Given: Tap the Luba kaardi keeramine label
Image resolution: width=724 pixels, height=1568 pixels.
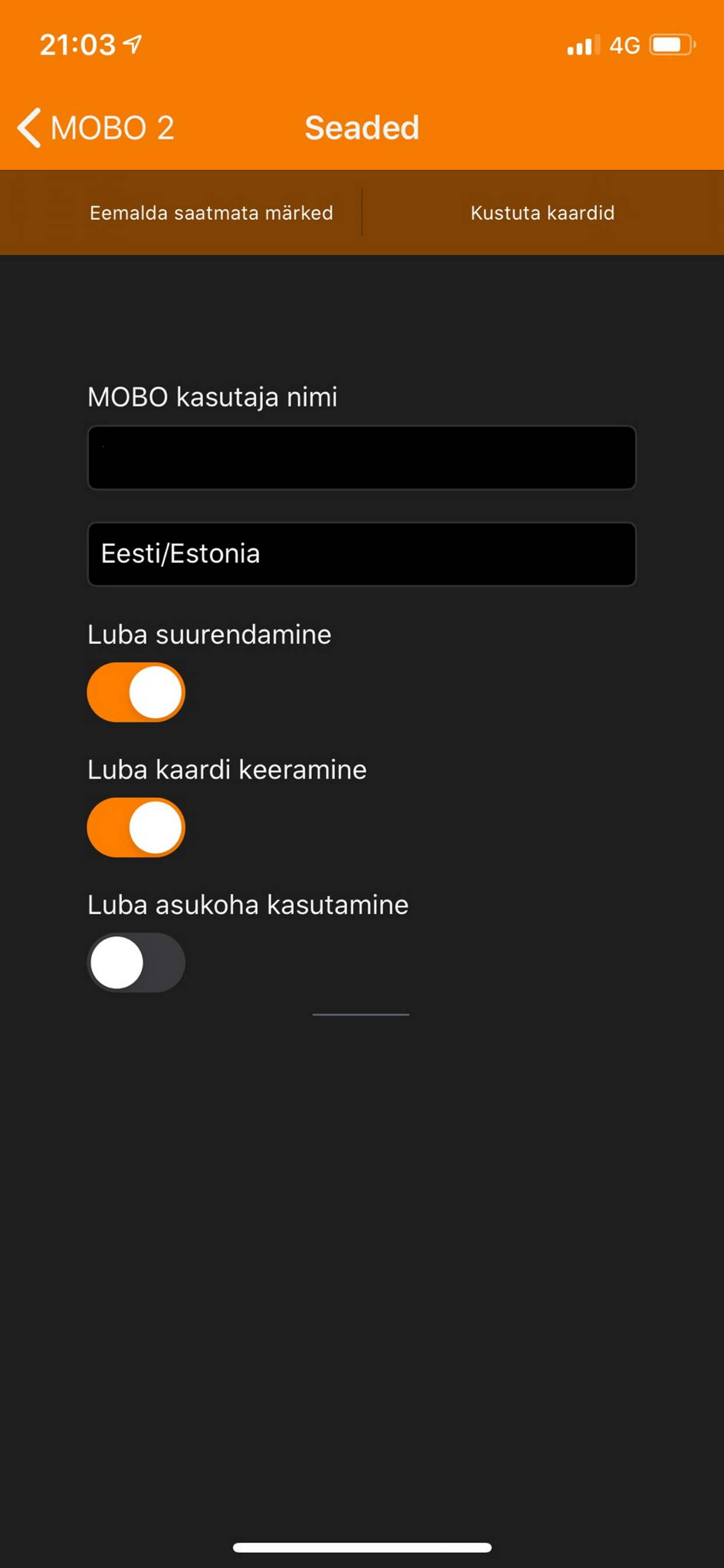Looking at the screenshot, I should [x=227, y=769].
